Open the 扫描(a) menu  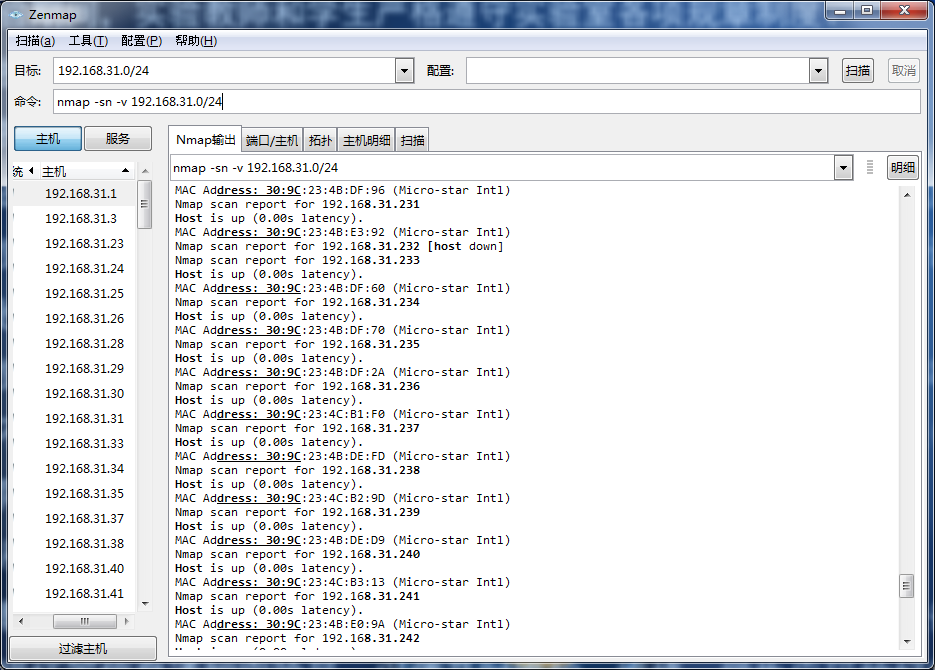coord(35,41)
